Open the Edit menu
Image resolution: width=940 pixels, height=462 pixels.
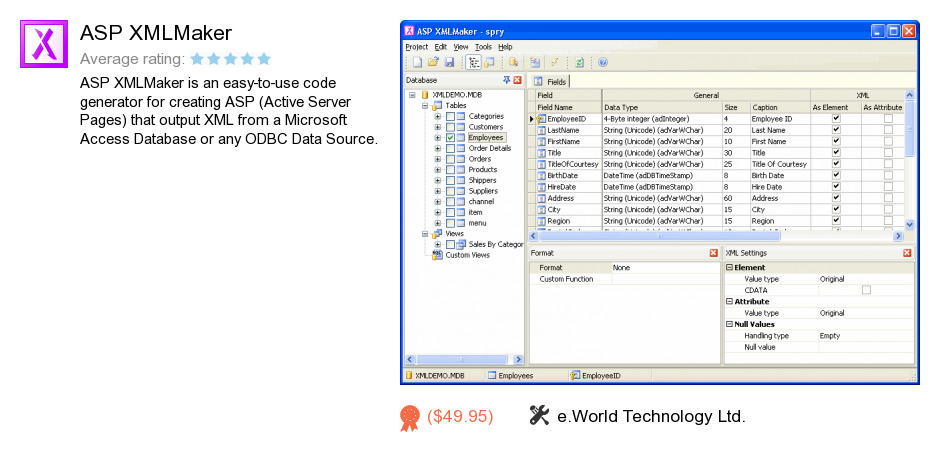[x=441, y=47]
